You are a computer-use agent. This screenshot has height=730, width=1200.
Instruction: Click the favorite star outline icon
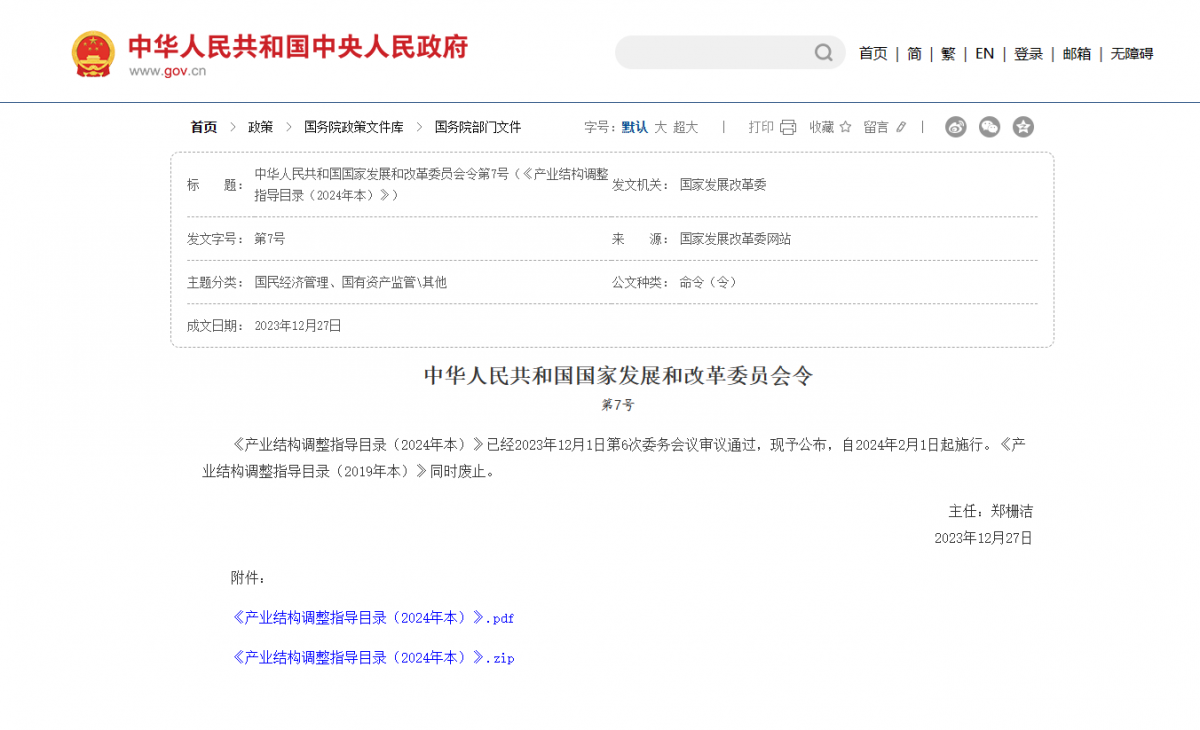845,127
